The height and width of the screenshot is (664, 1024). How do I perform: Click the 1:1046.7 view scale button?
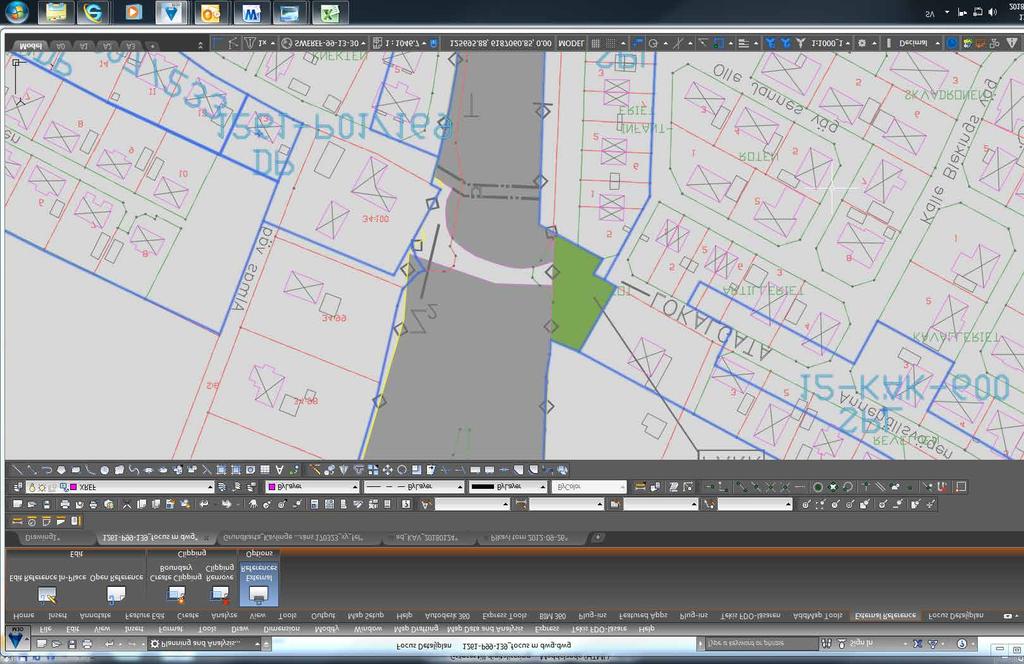tap(404, 43)
